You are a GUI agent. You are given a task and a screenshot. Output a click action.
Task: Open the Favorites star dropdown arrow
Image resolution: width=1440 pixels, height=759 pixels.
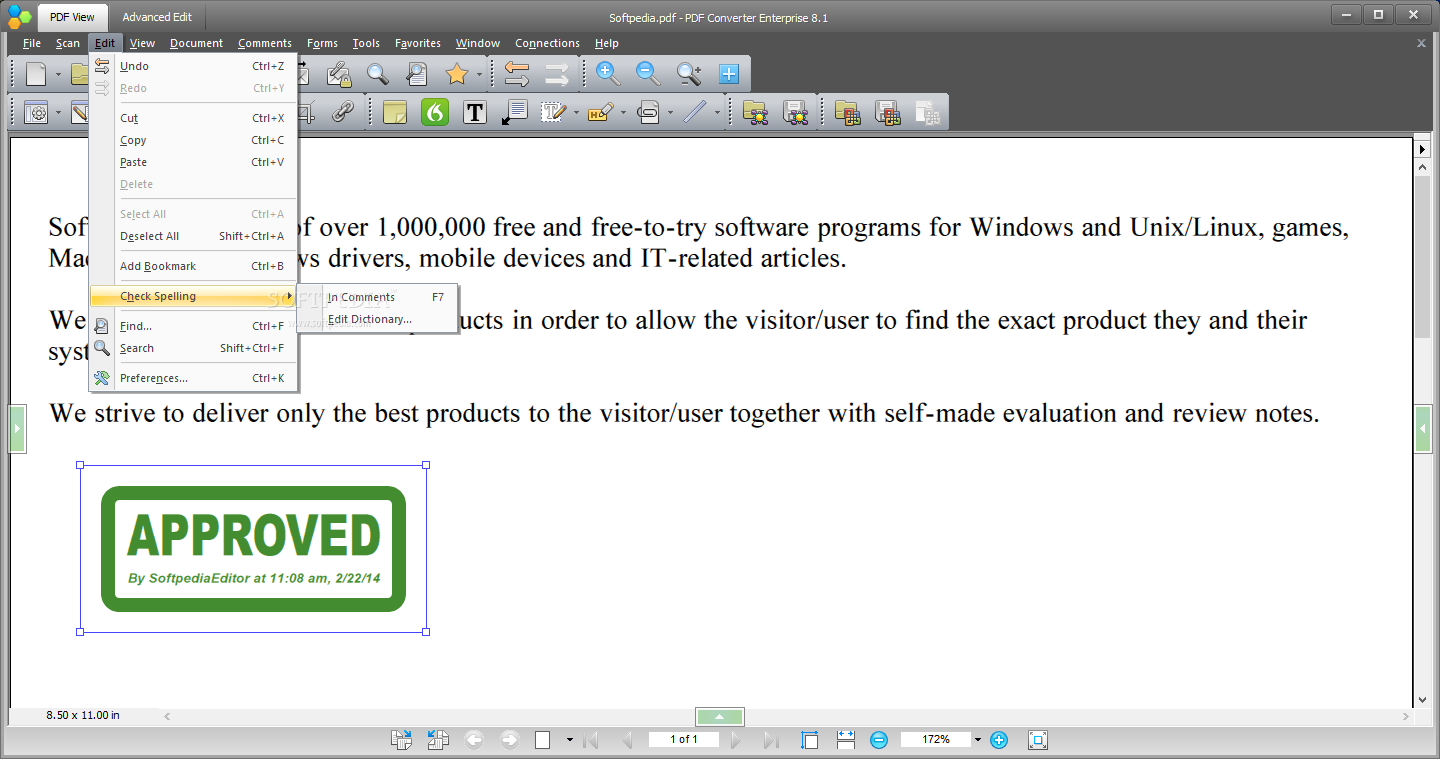[479, 75]
